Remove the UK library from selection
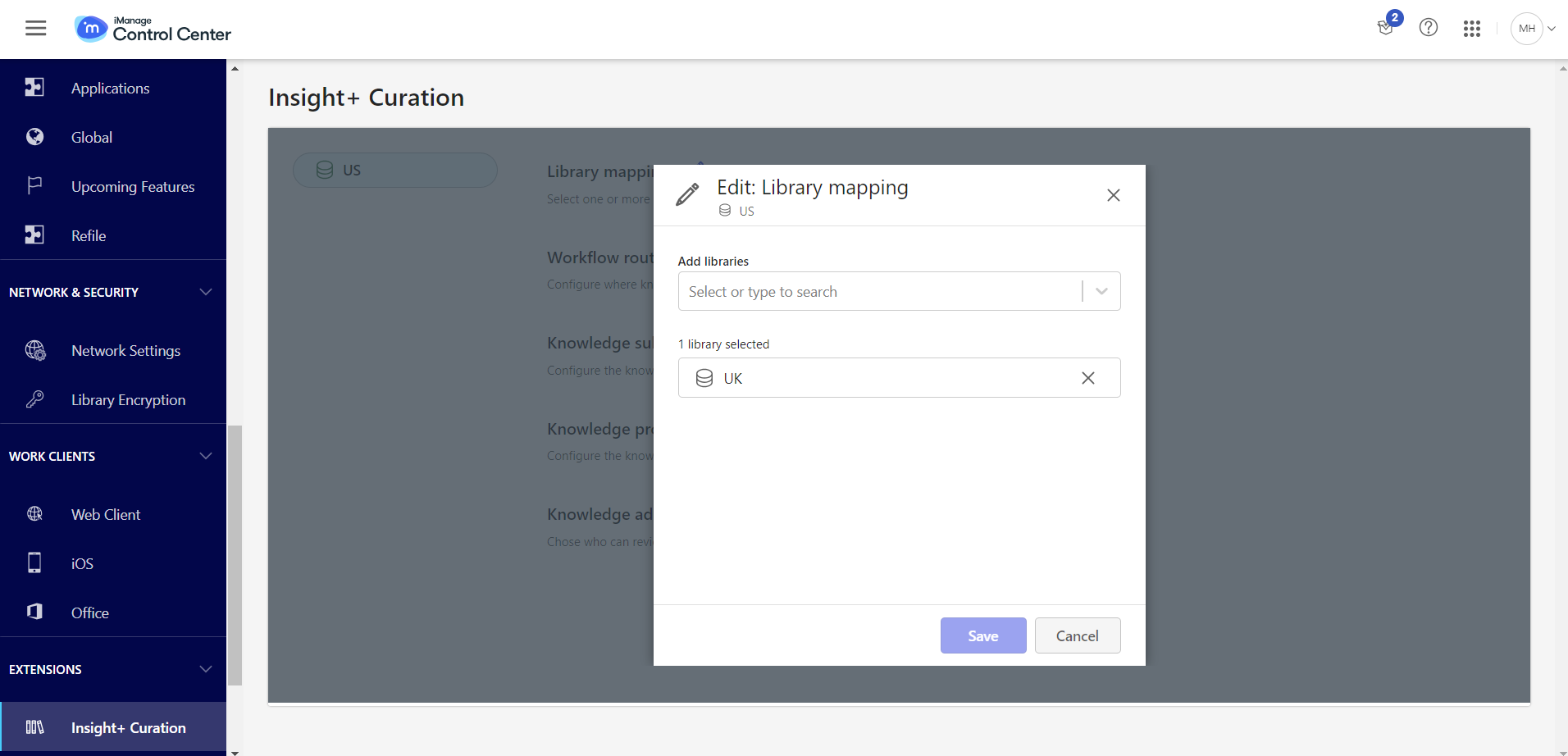The height and width of the screenshot is (756, 1568). coord(1087,378)
